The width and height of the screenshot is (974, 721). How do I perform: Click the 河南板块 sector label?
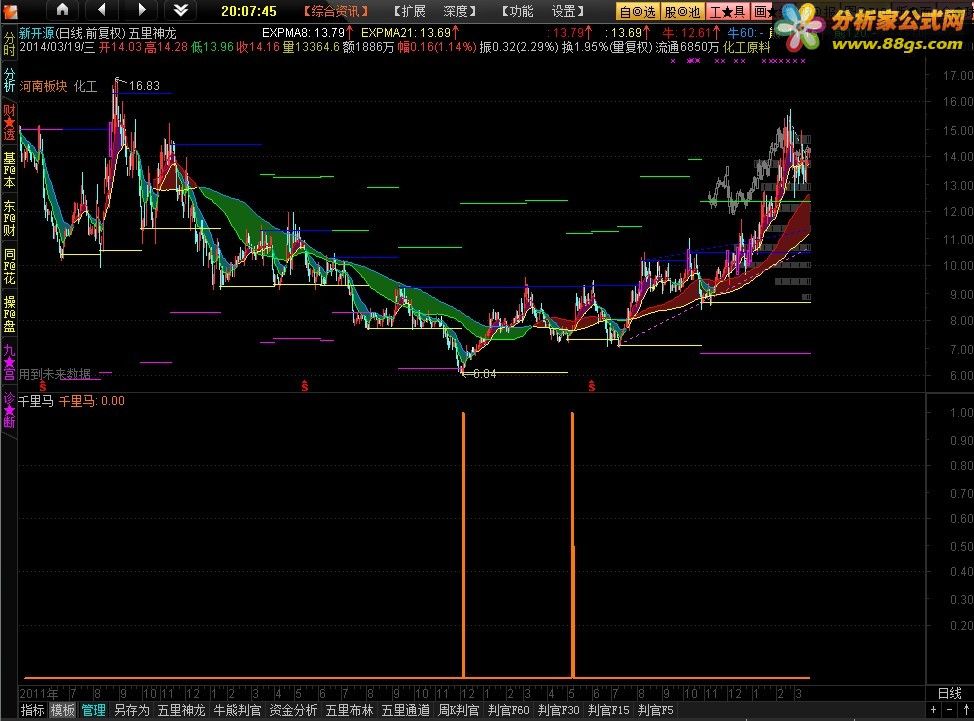point(43,86)
